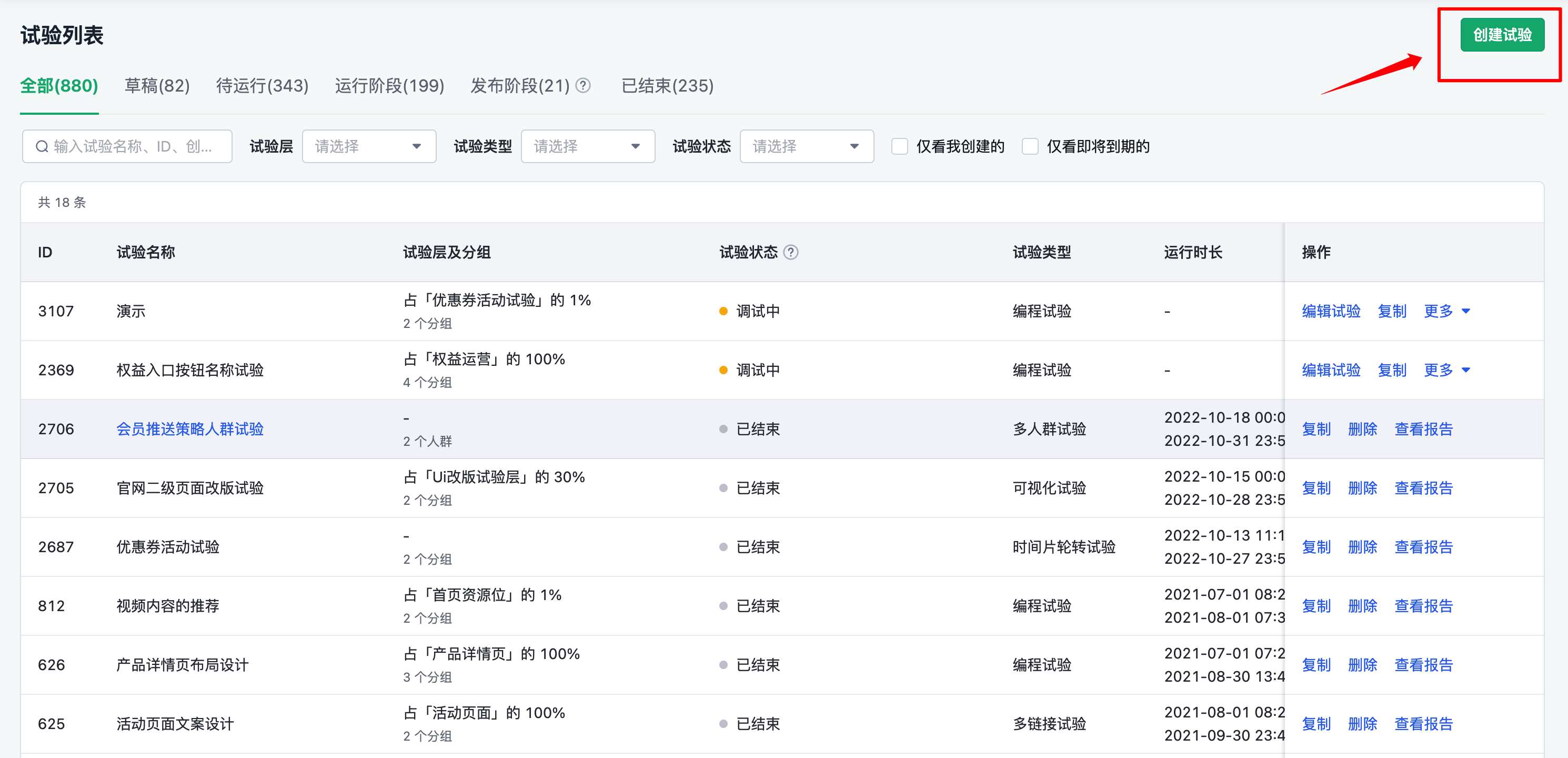The height and width of the screenshot is (758, 1568).
Task: Click the green 创建试验 button
Action: 1502,35
